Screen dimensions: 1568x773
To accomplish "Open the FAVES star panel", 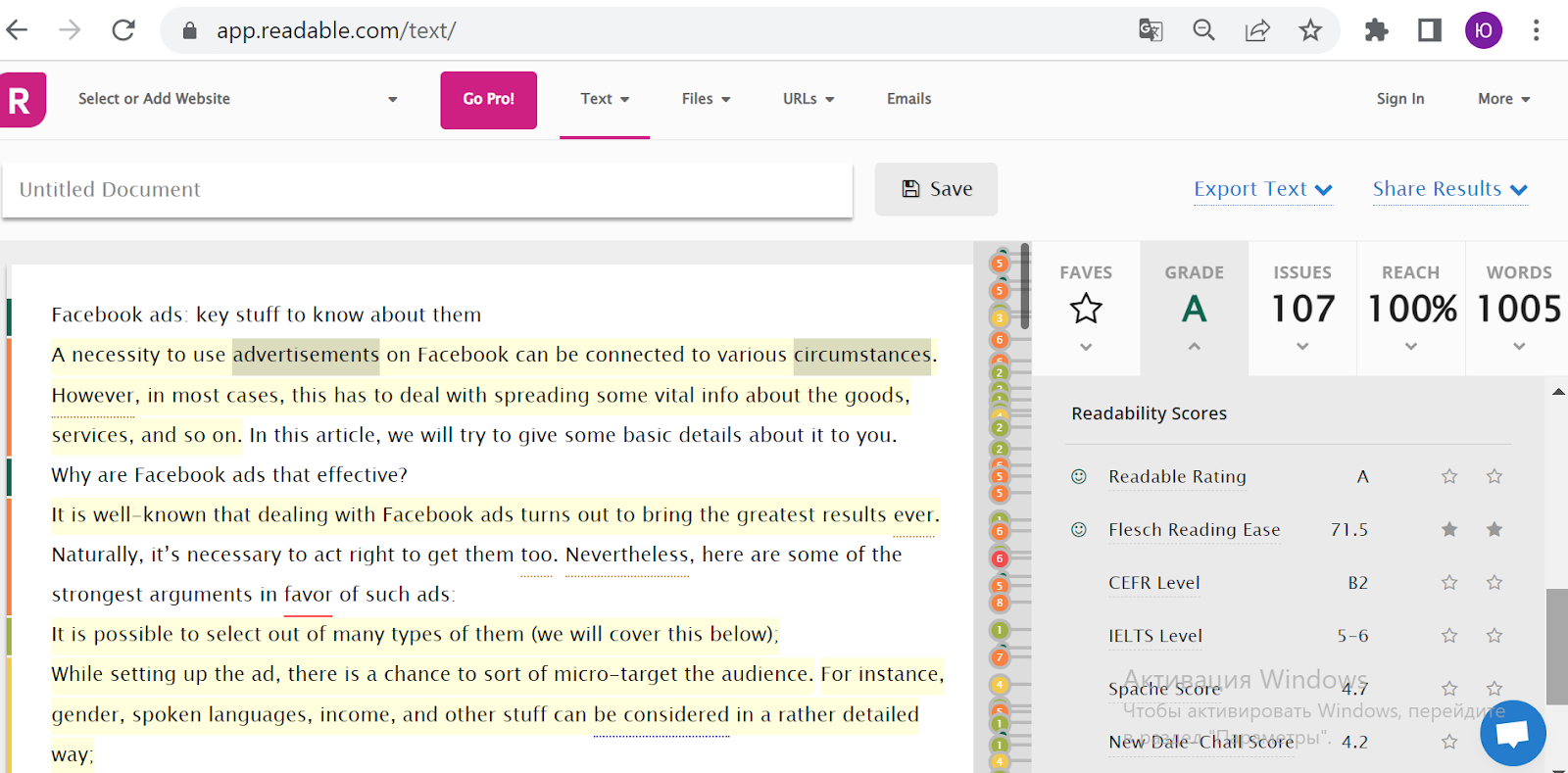I will [1086, 309].
